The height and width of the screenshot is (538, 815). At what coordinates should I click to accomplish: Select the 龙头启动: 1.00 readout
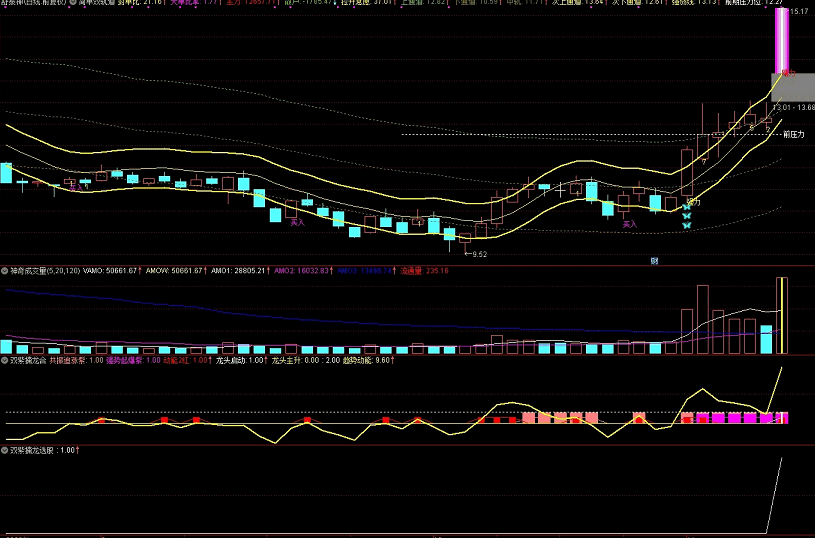coord(241,360)
